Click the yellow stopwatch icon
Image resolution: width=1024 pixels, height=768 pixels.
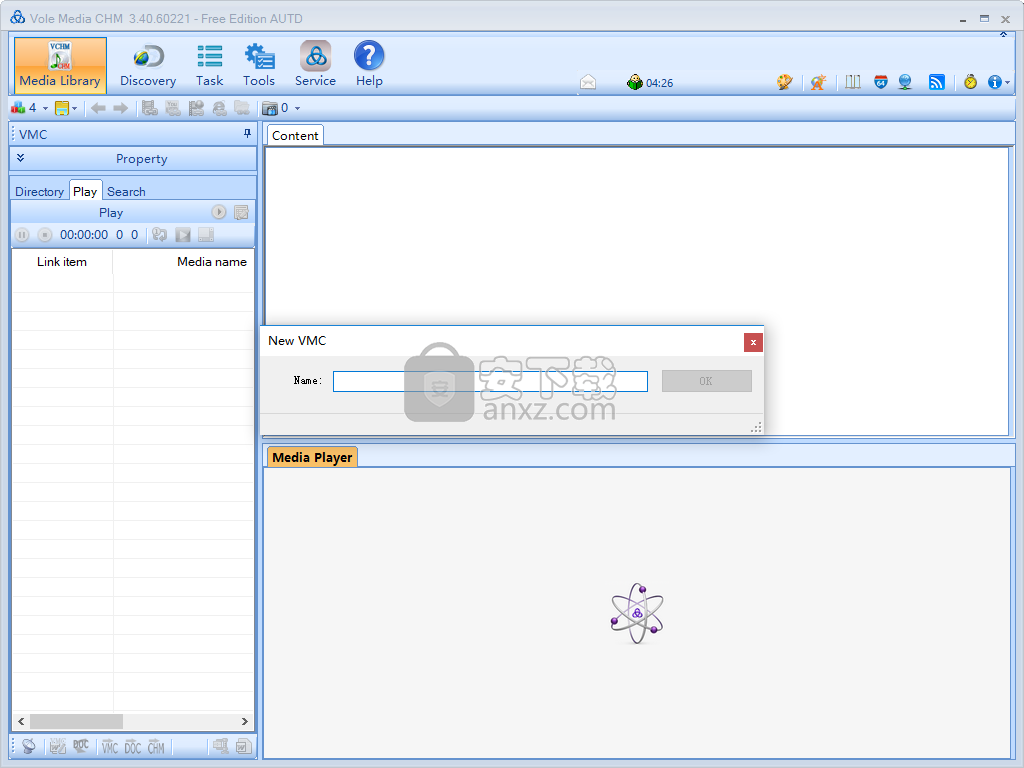(970, 83)
